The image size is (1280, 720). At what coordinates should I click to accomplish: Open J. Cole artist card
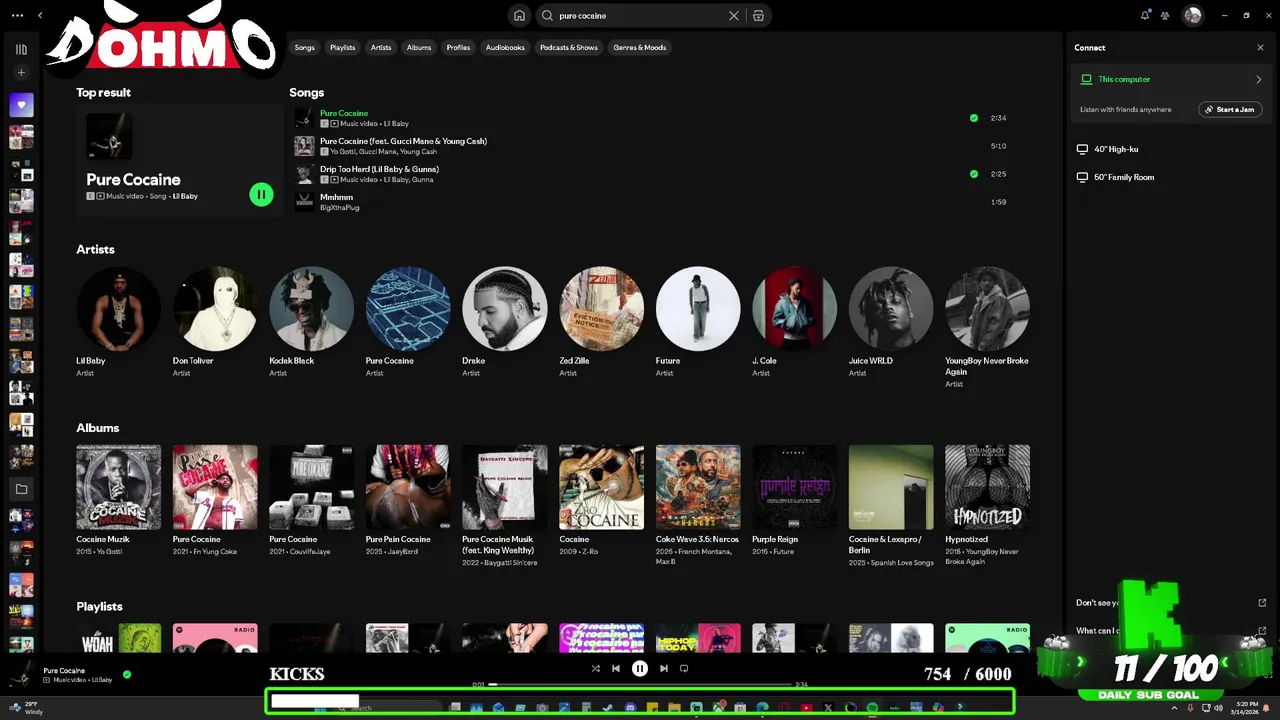click(794, 322)
